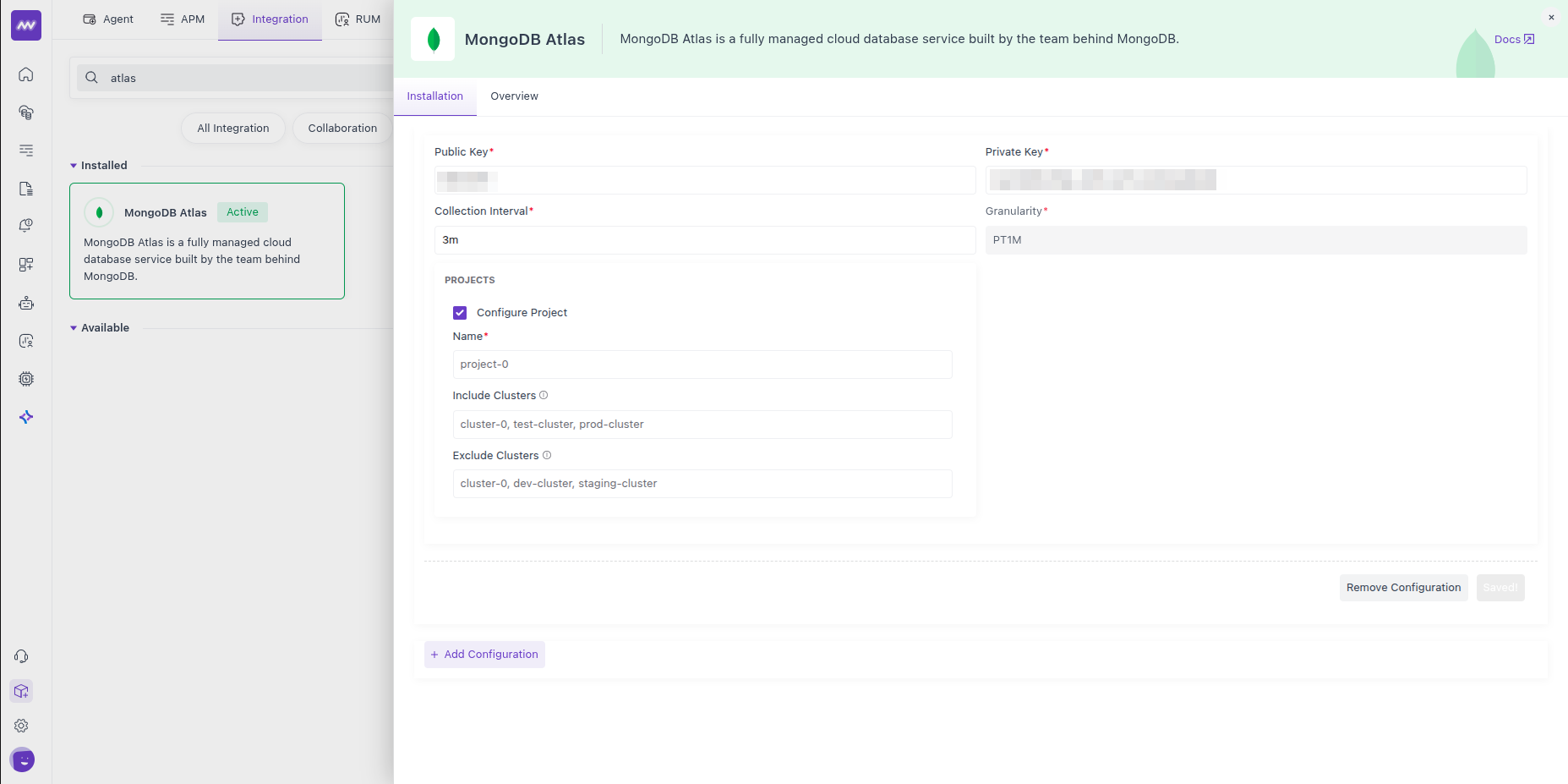Image resolution: width=1568 pixels, height=784 pixels.
Task: Open the Home dashboard from the sidebar
Action: [x=25, y=74]
